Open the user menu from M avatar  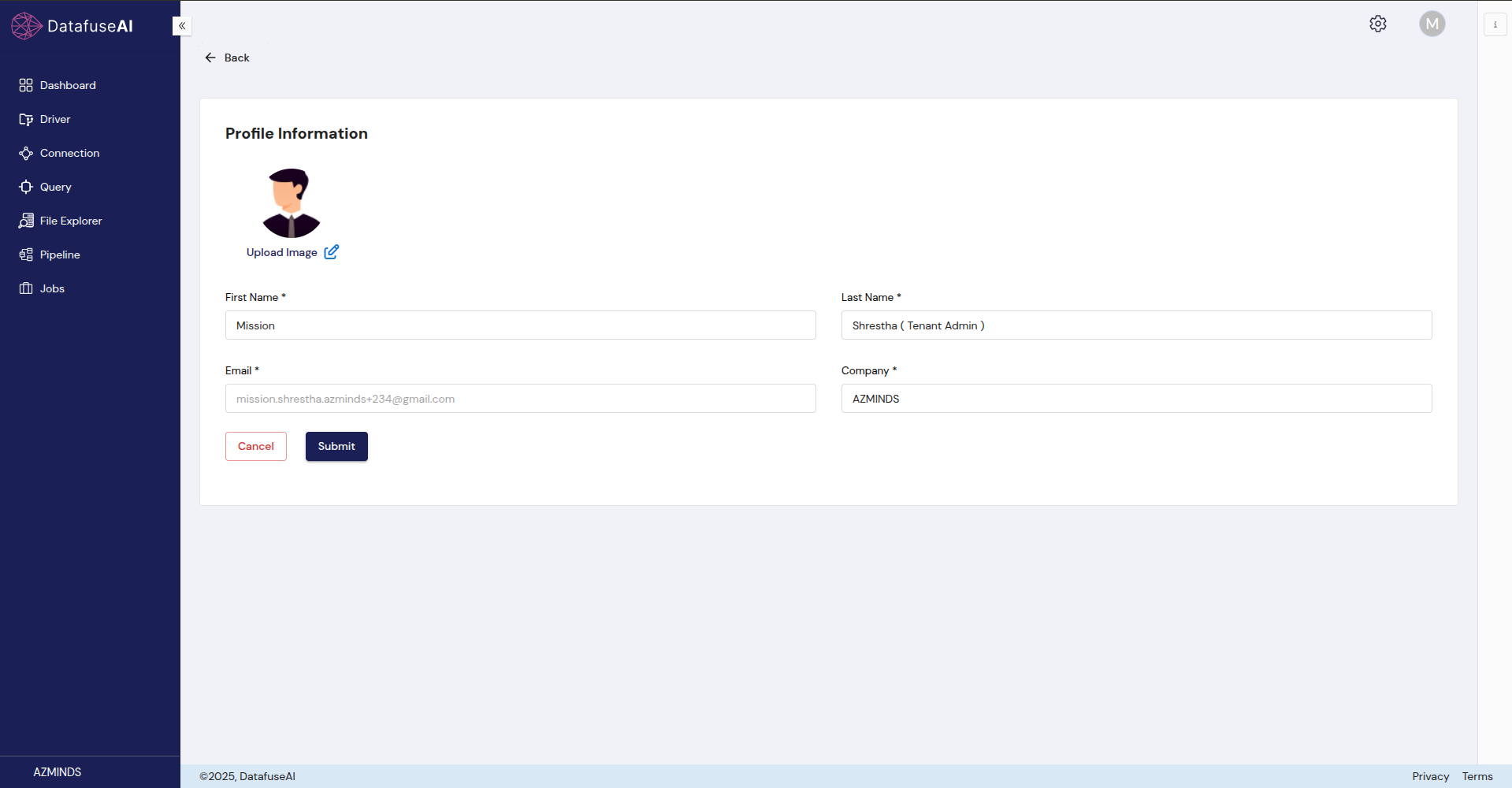point(1432,24)
